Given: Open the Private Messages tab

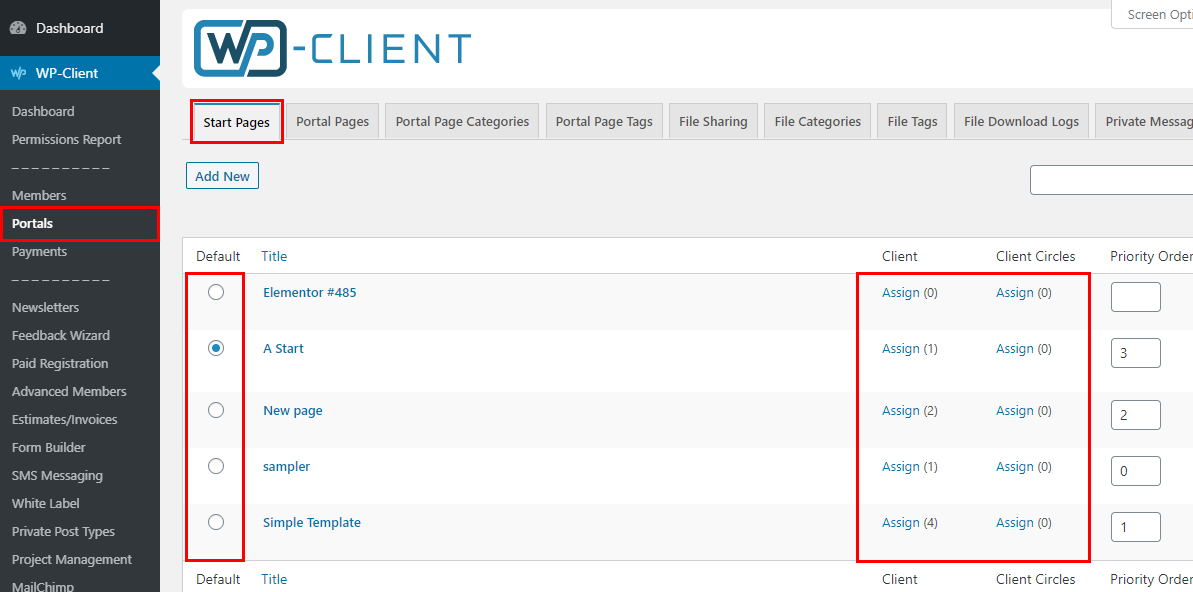Looking at the screenshot, I should 1144,122.
